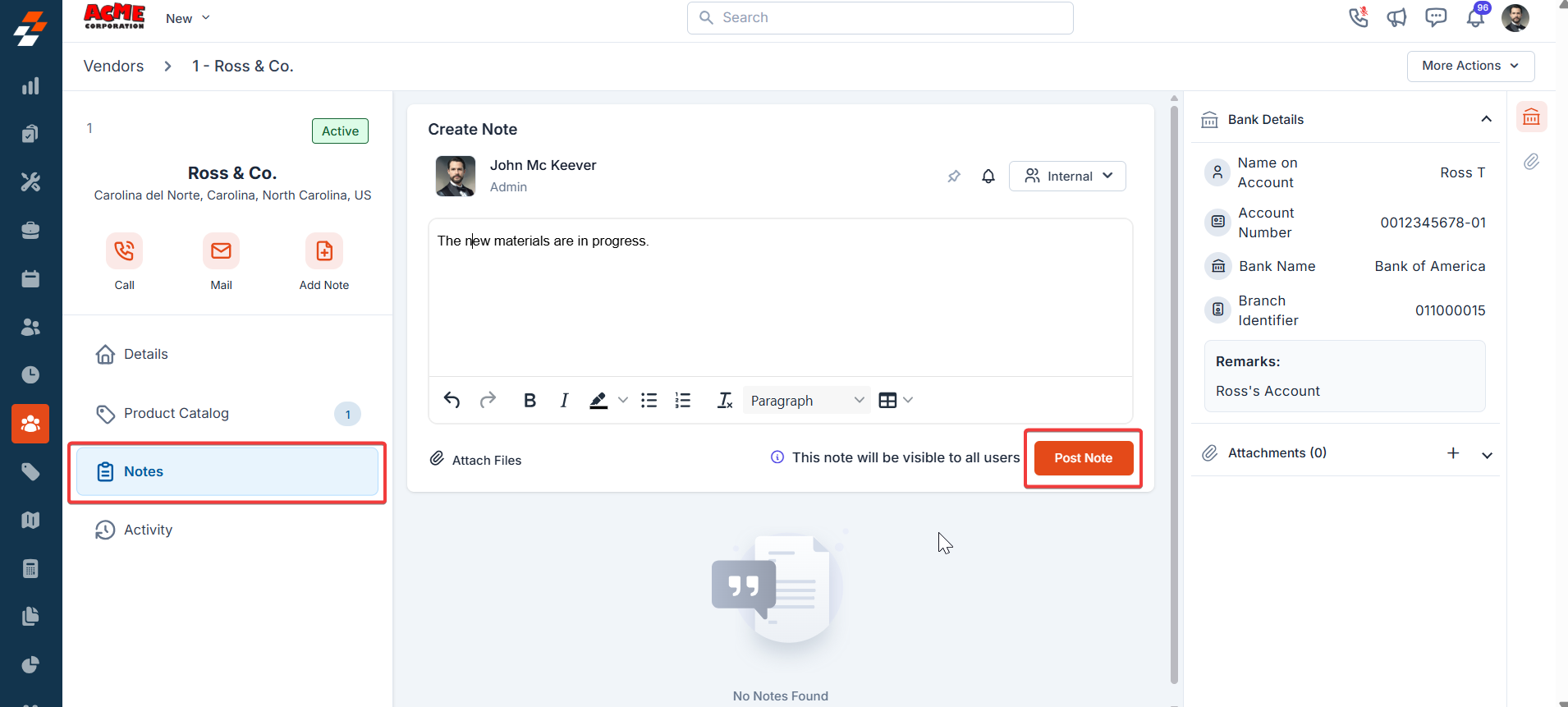1568x707 pixels.
Task: Click the Acme Corporation logo
Action: 114,16
